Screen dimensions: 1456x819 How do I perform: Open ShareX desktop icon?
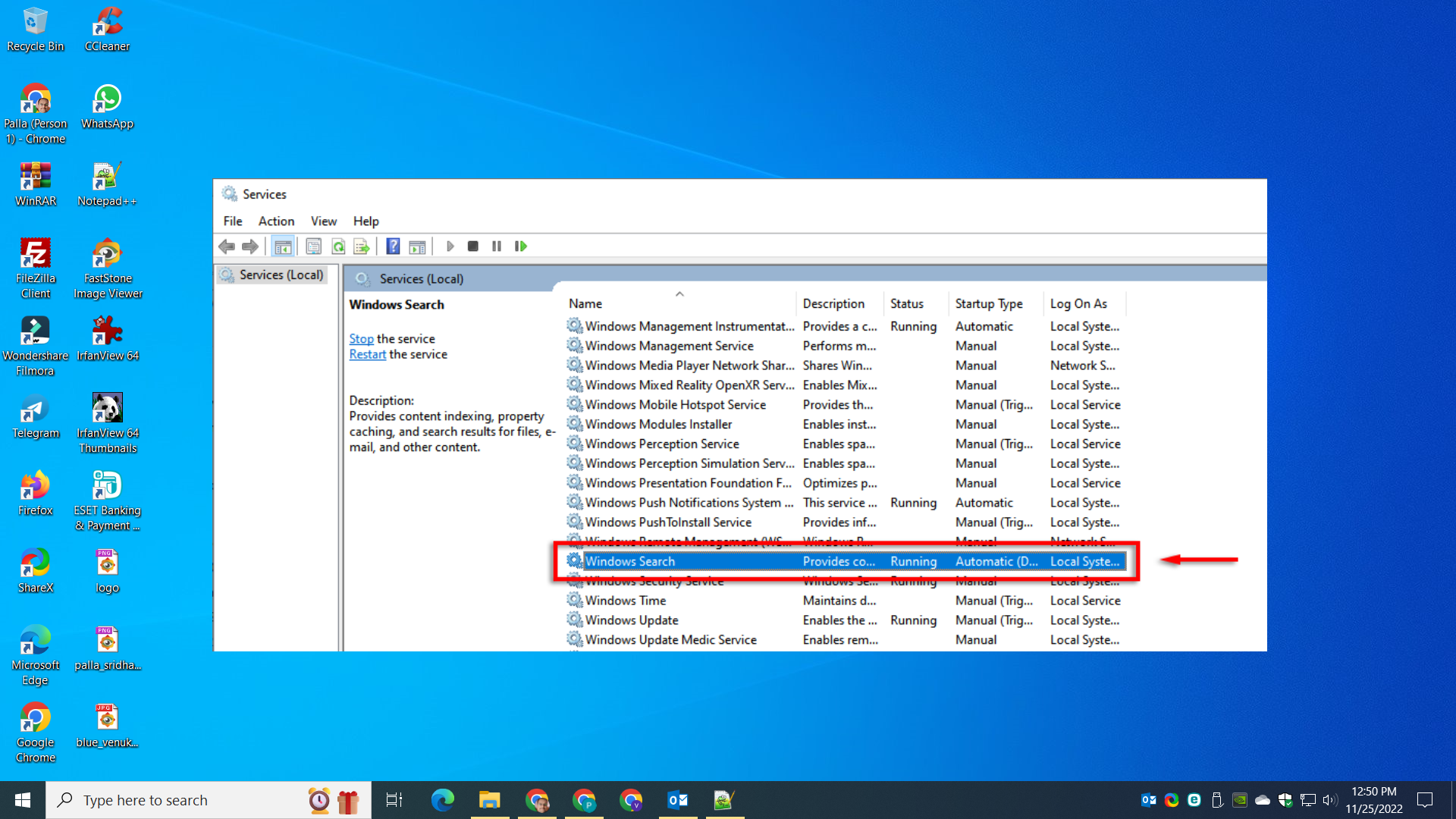click(35, 572)
